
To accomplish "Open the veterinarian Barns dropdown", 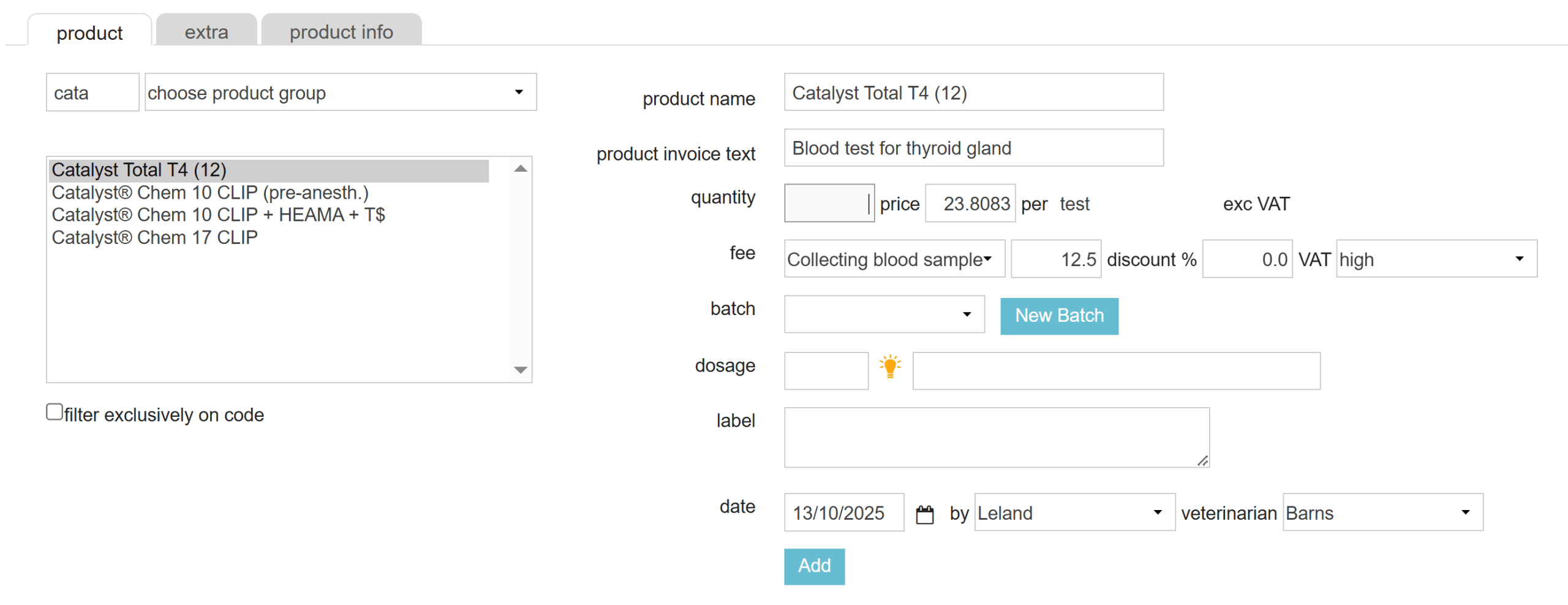I will [1382, 512].
